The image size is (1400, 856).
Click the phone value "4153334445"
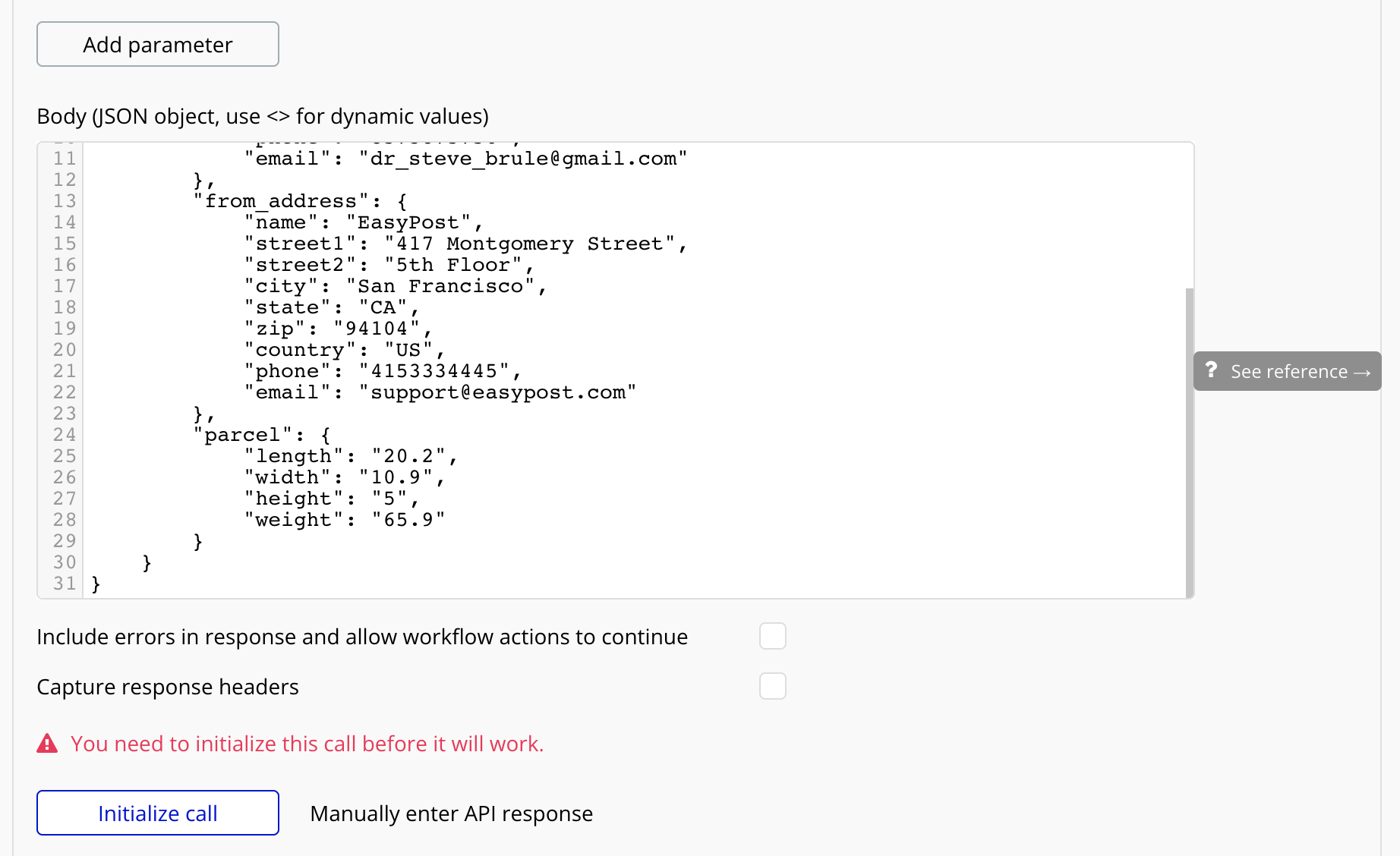[434, 371]
